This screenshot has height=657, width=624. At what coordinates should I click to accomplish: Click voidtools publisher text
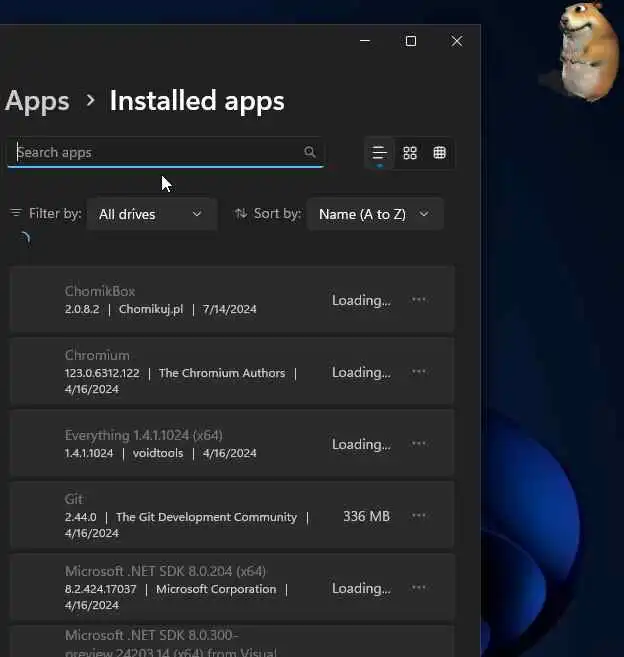coord(158,453)
